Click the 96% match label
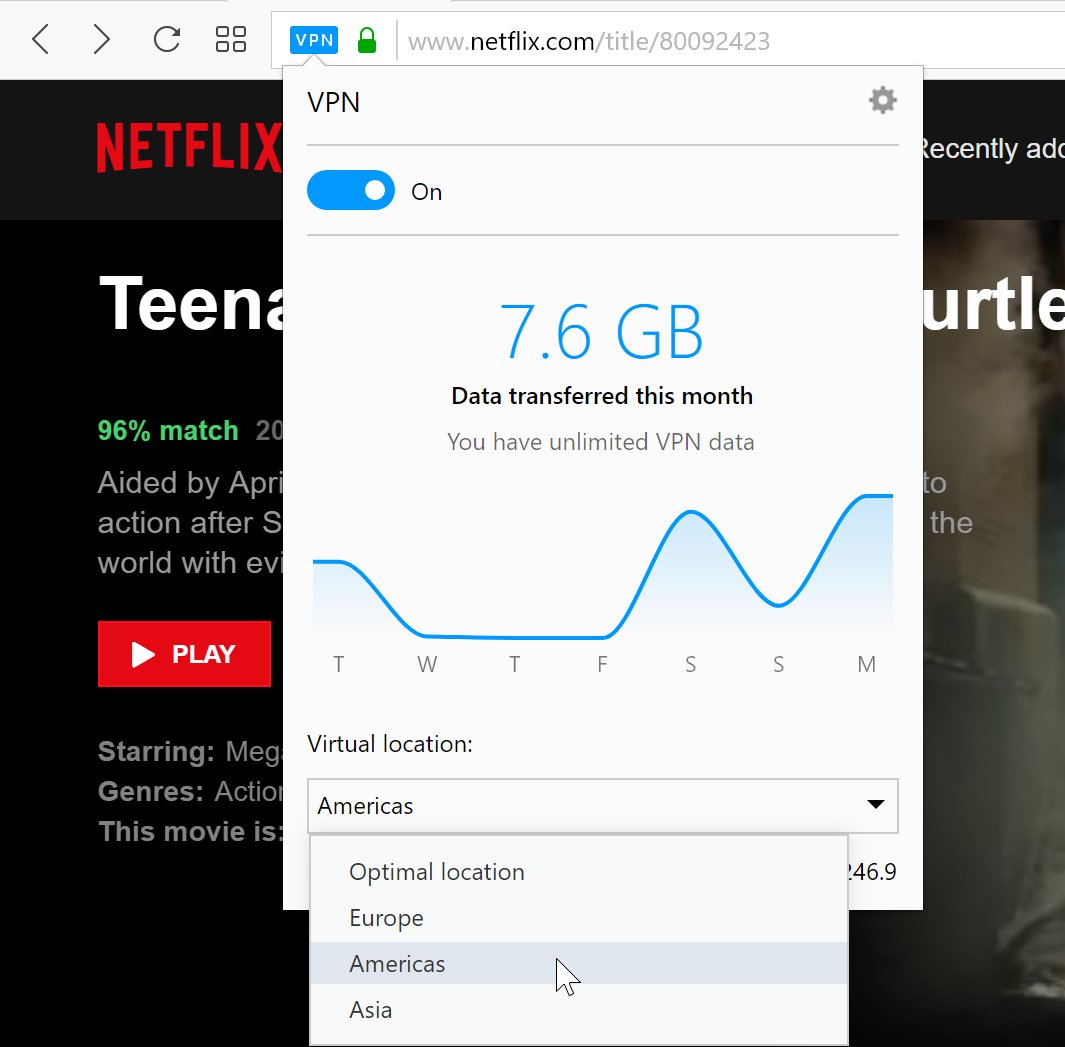The height and width of the screenshot is (1047, 1065). pyautogui.click(x=168, y=431)
